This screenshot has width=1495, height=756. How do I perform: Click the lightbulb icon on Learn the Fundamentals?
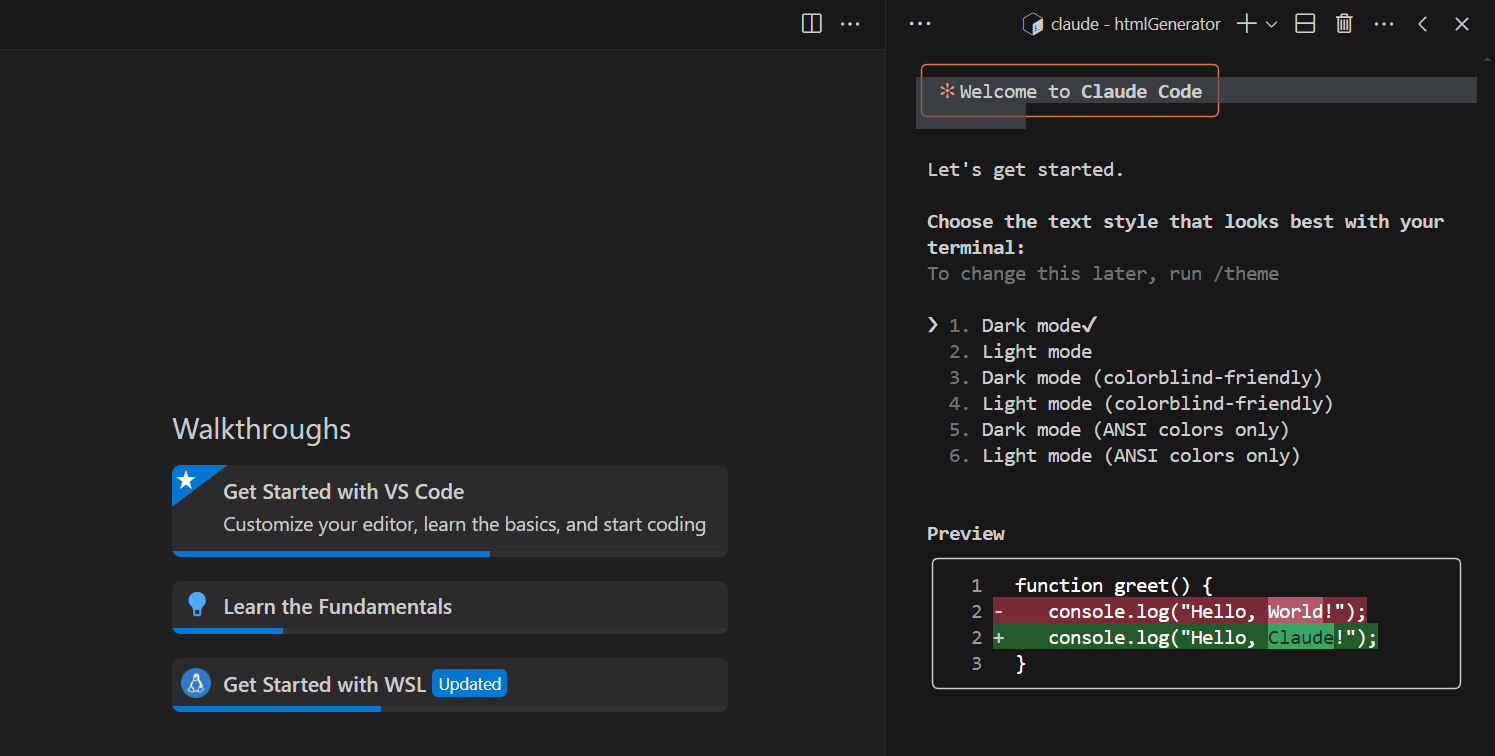click(x=197, y=605)
